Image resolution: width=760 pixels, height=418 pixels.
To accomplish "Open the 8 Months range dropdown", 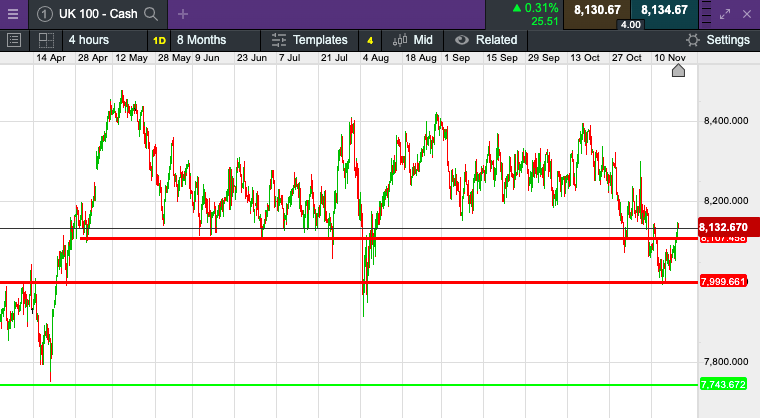I will click(x=215, y=40).
